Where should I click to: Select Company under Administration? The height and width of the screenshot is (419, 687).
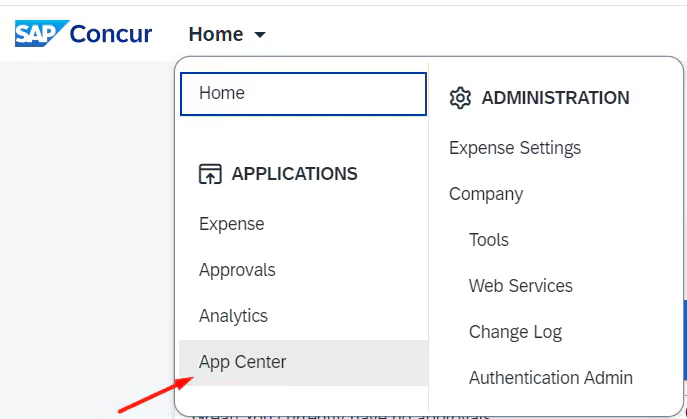pyautogui.click(x=486, y=194)
